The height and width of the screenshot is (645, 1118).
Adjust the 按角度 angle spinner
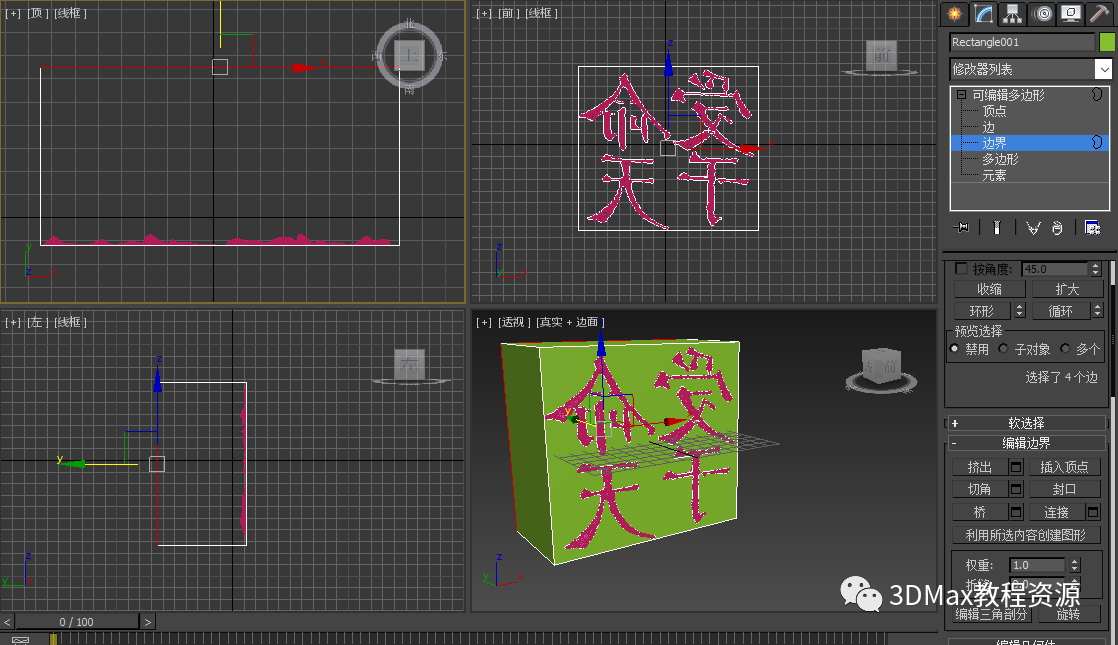click(1095, 269)
